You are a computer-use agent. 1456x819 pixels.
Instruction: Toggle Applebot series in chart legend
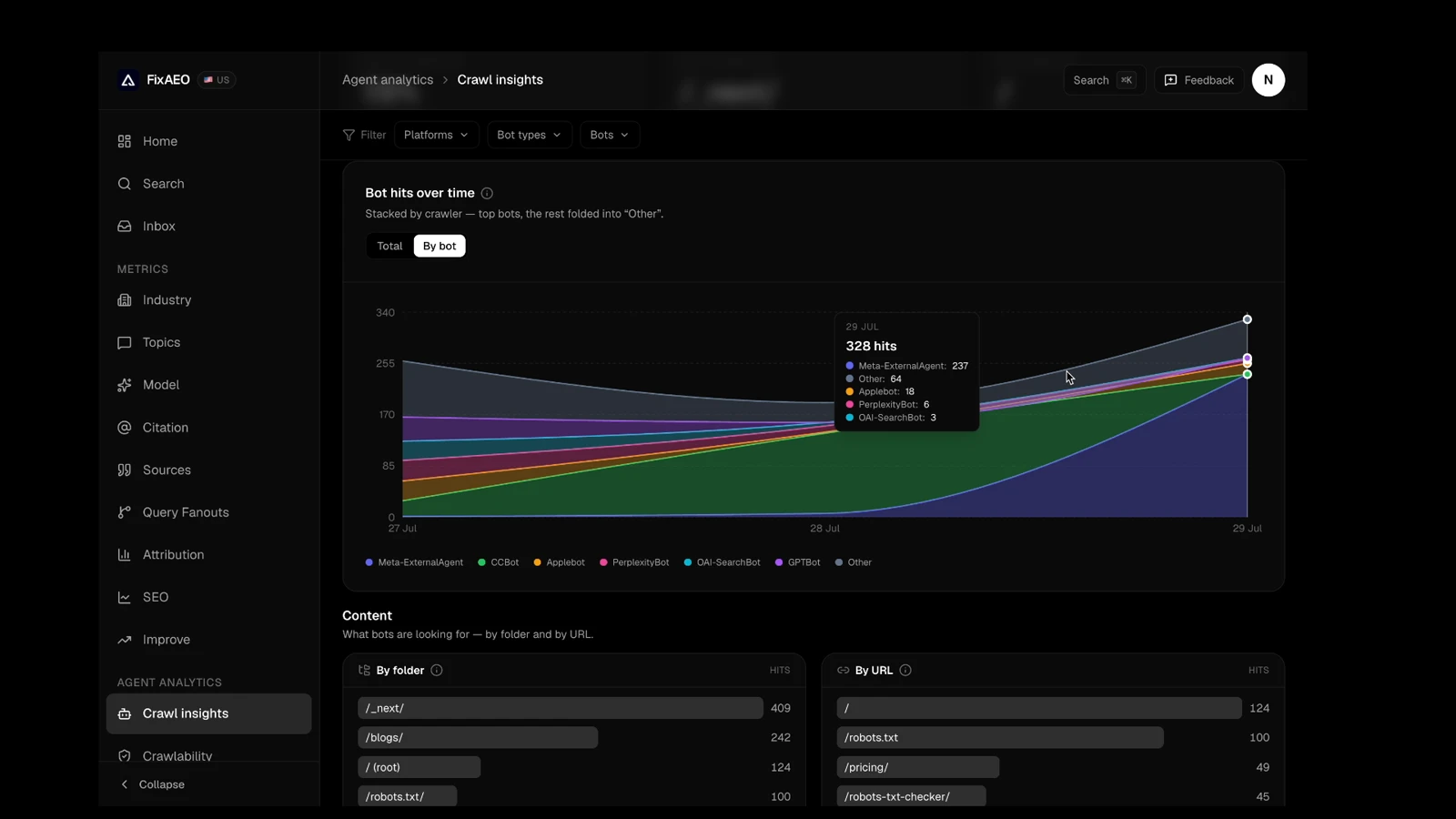click(559, 562)
